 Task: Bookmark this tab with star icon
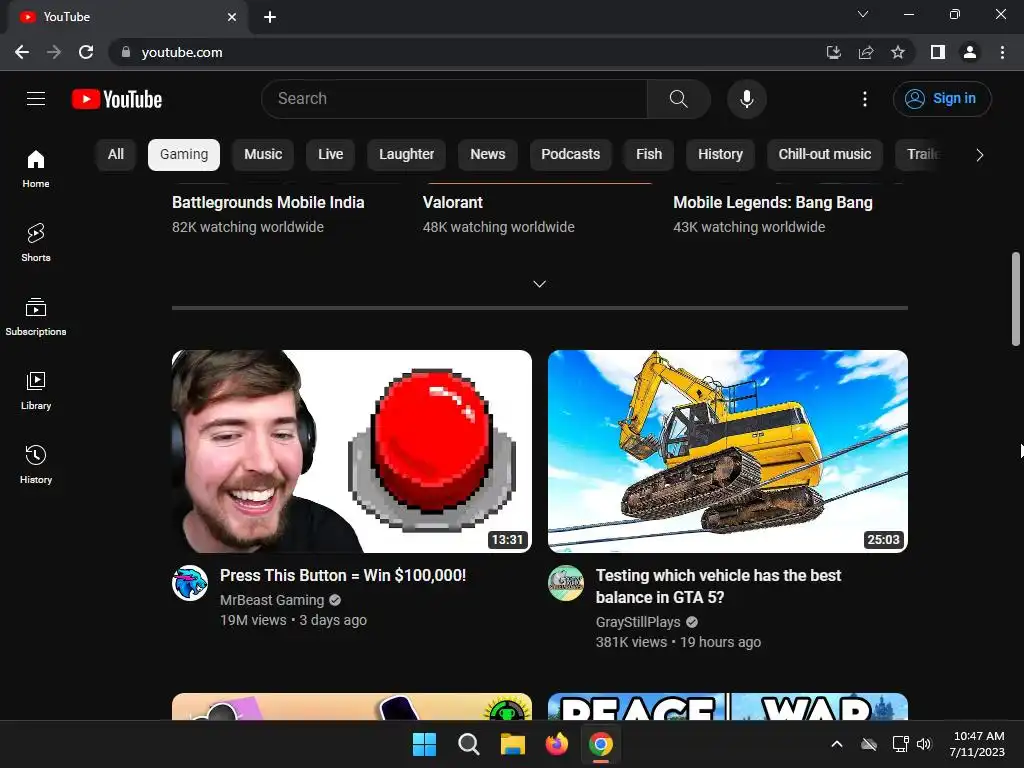click(898, 52)
